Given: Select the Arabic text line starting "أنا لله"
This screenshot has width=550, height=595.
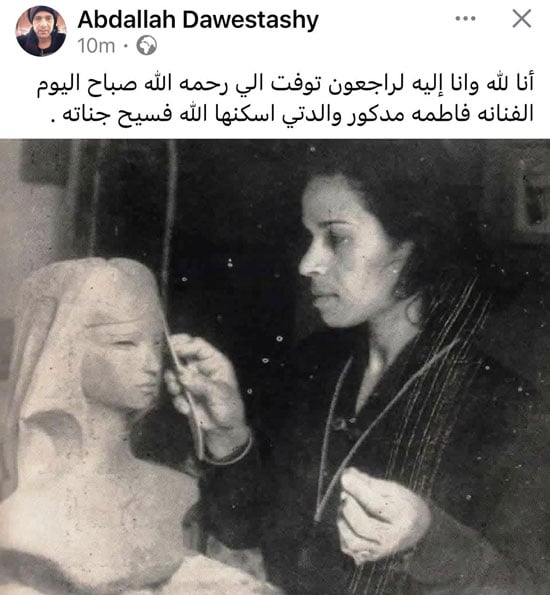Looking at the screenshot, I should click(x=285, y=85).
